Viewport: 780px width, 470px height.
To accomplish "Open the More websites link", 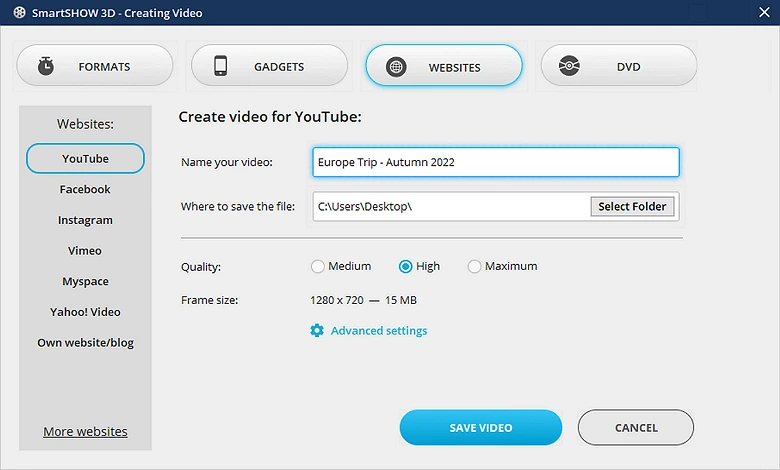I will coord(85,431).
